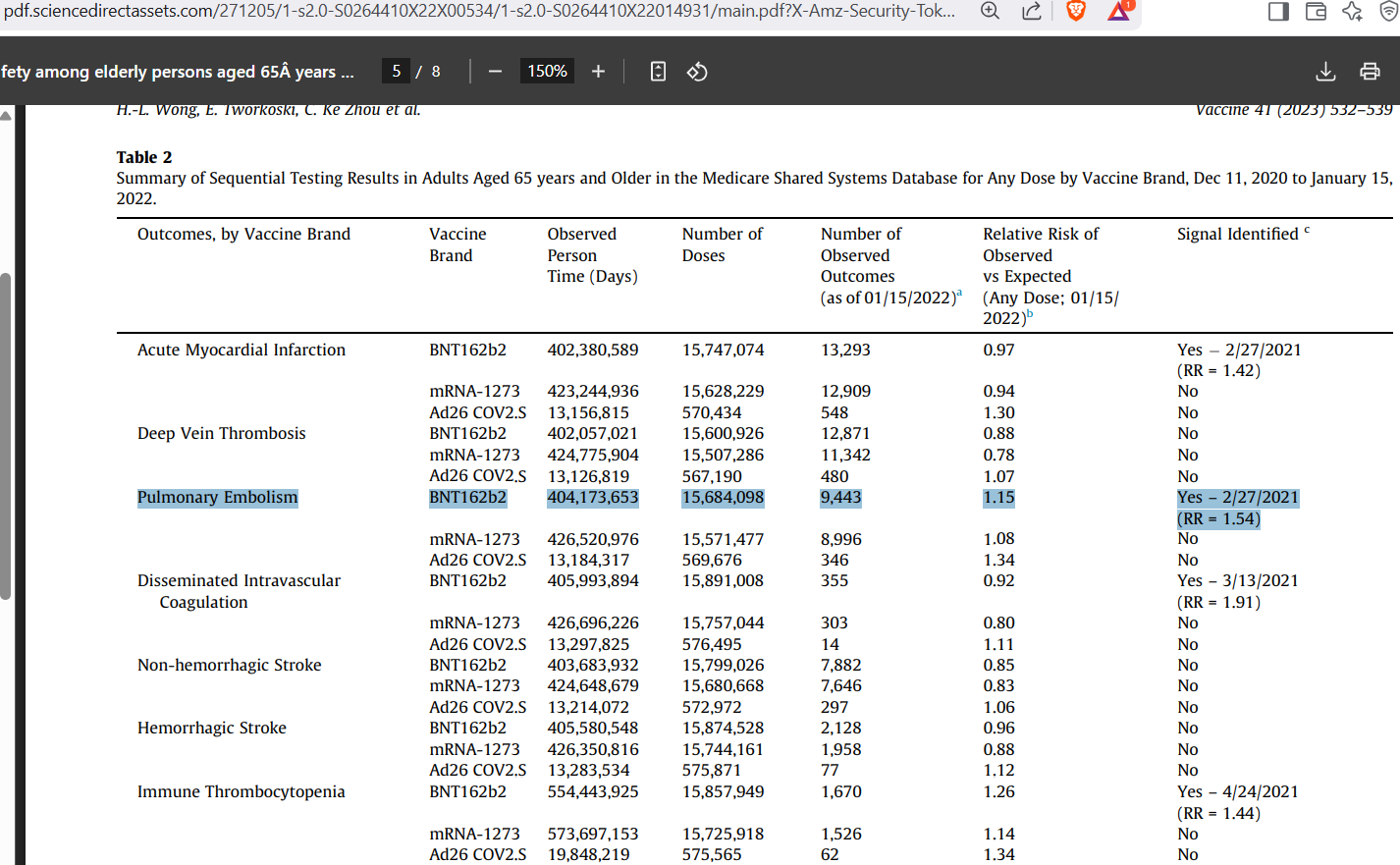1400x865 pixels.
Task: Click the 150% zoom level field
Action: [547, 71]
